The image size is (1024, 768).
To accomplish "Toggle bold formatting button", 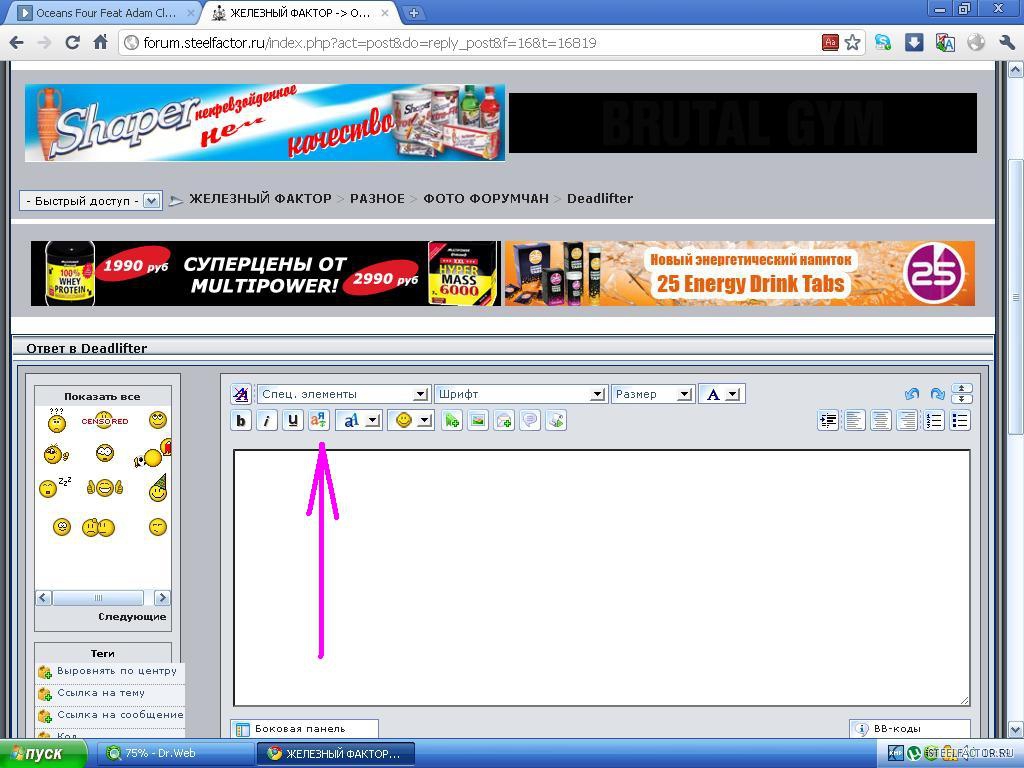I will click(x=241, y=421).
